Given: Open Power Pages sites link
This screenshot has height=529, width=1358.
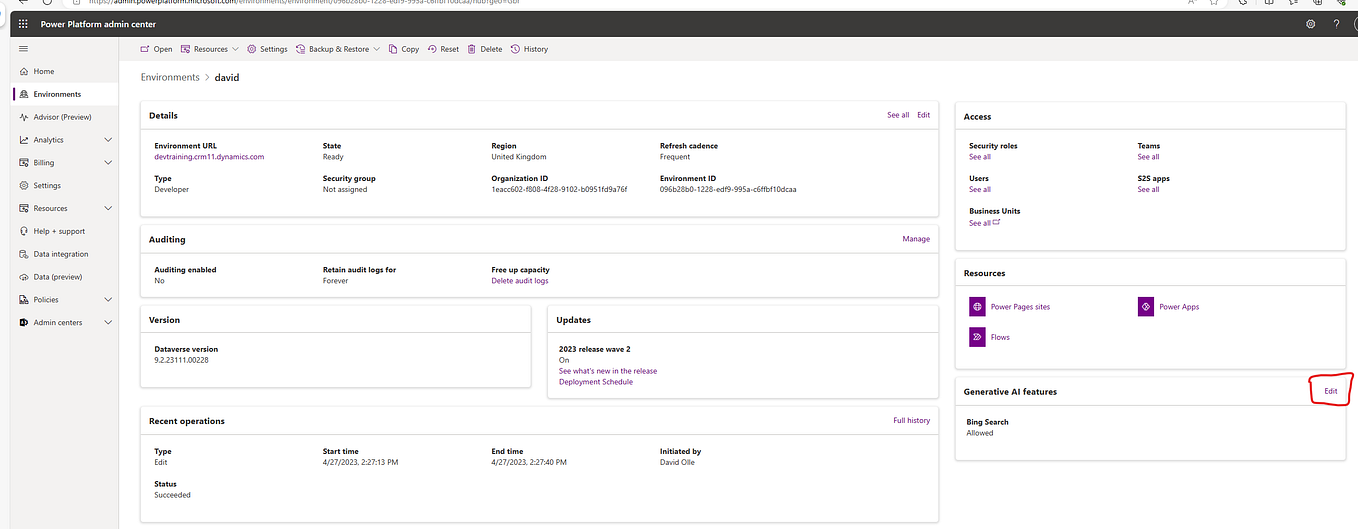Looking at the screenshot, I should pos(1020,307).
